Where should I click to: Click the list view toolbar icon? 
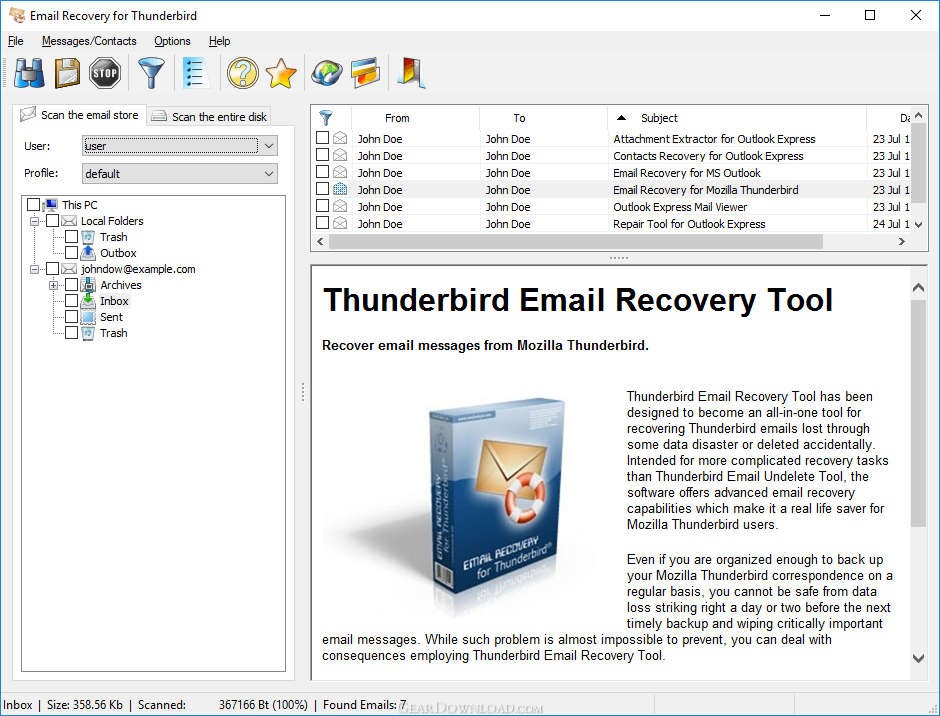pyautogui.click(x=194, y=73)
